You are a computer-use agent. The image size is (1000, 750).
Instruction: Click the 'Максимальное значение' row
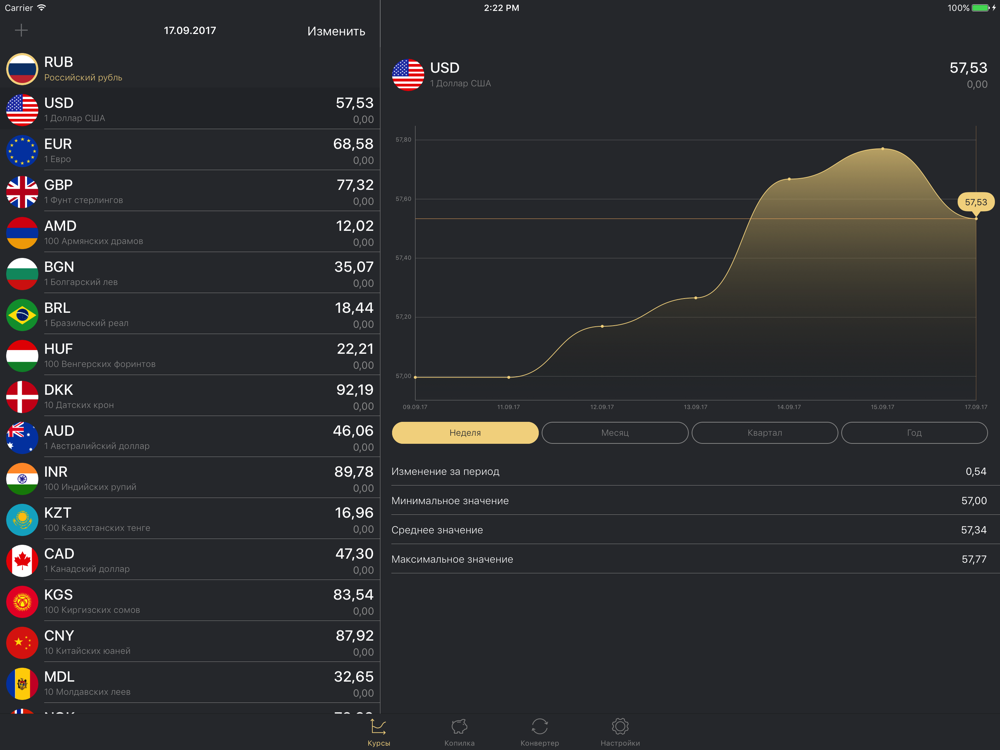tap(695, 559)
